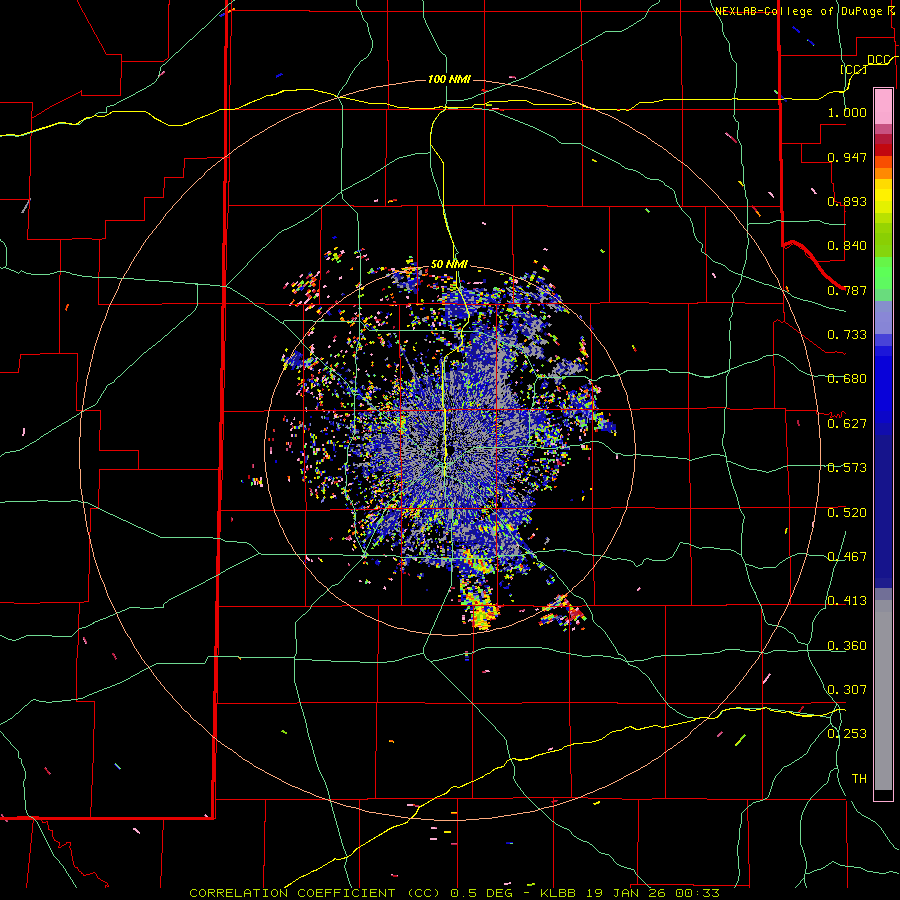Click the gray segment of the color bar

point(883,695)
